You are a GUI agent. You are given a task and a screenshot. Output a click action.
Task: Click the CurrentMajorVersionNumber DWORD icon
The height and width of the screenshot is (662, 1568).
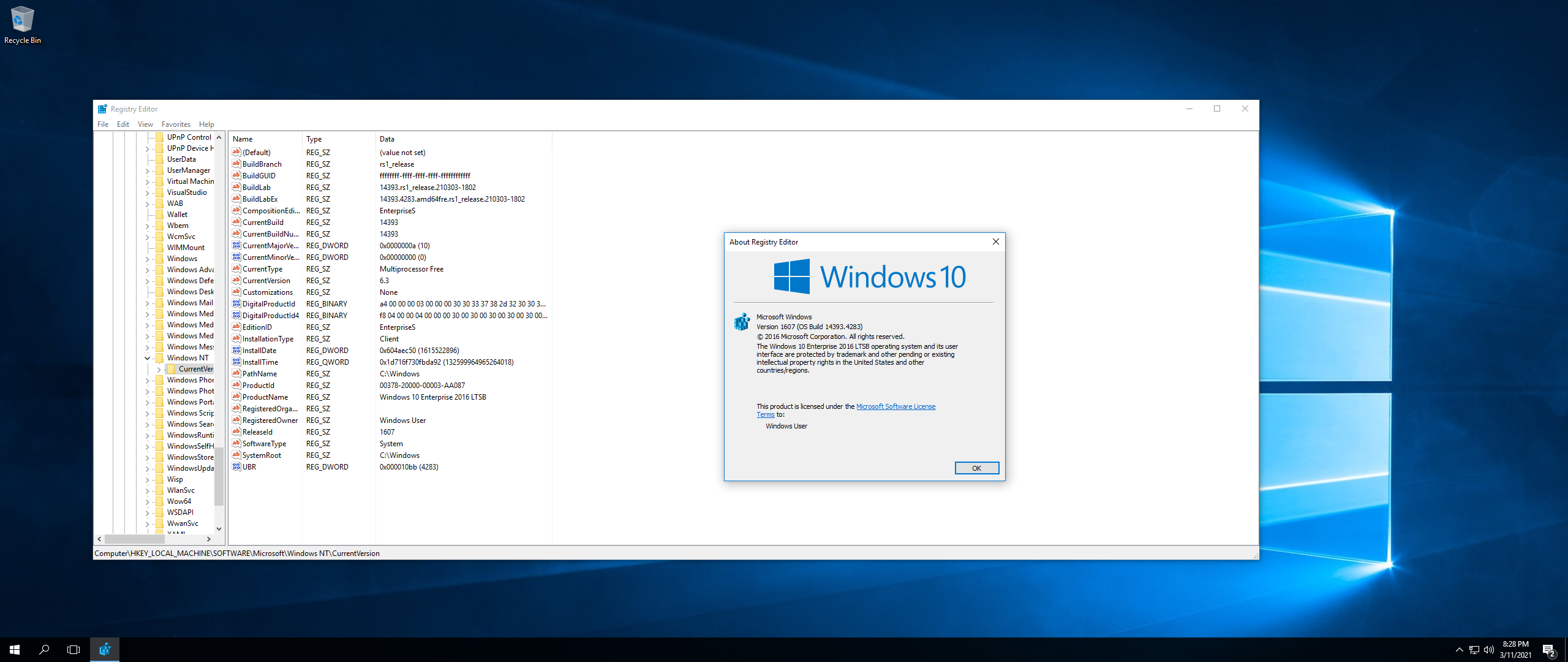[x=236, y=245]
